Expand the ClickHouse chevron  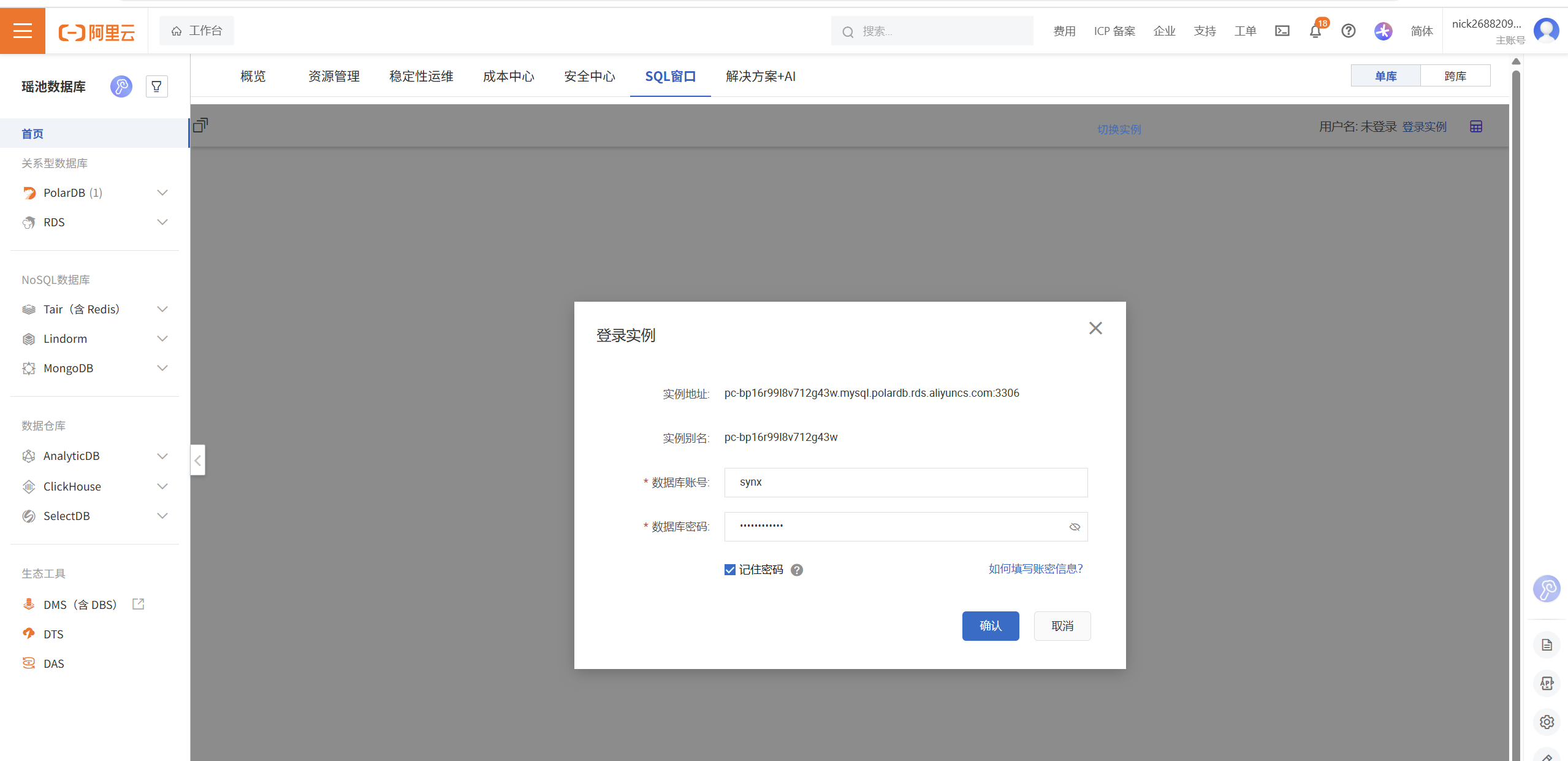[x=162, y=486]
